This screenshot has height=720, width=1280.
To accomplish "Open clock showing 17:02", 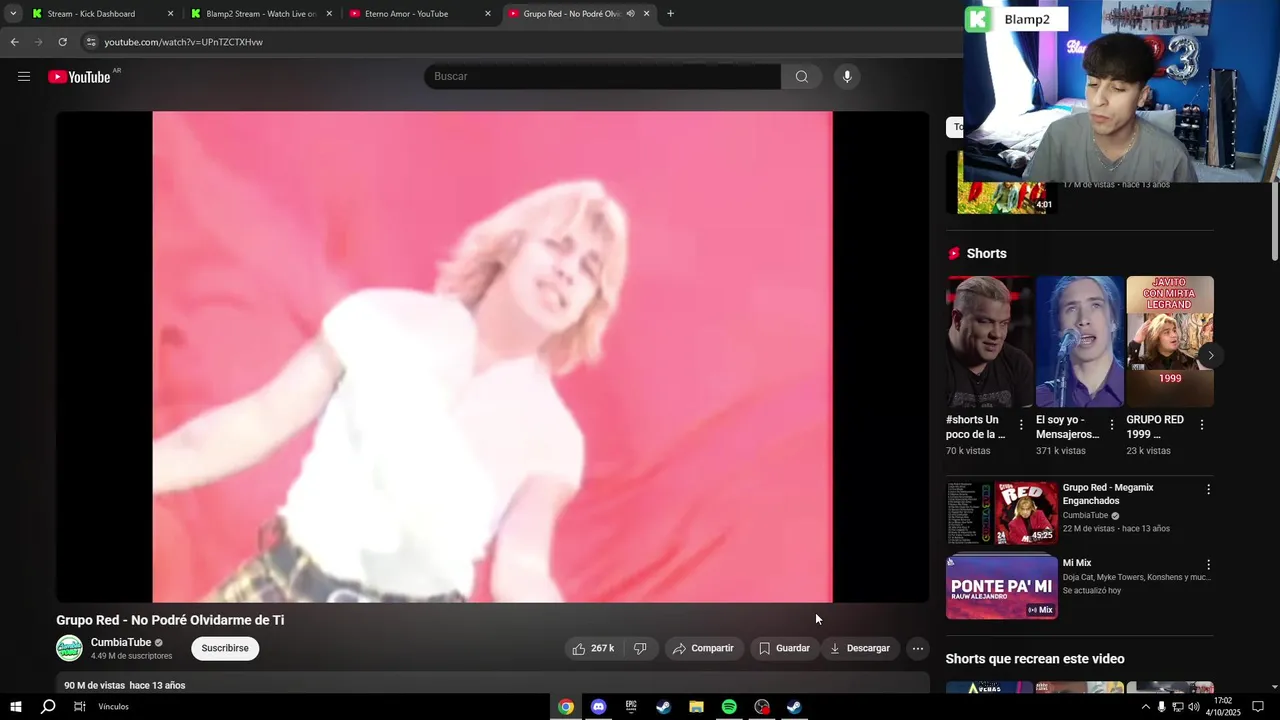I will click(x=1222, y=707).
